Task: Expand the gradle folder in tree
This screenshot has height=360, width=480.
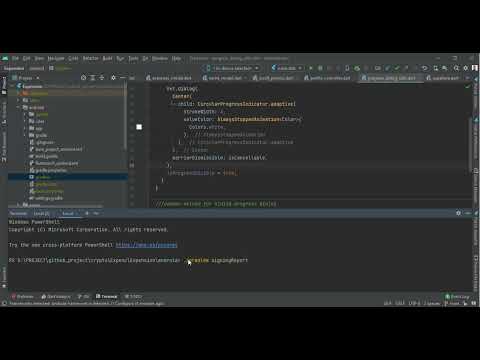Action: 25,135
